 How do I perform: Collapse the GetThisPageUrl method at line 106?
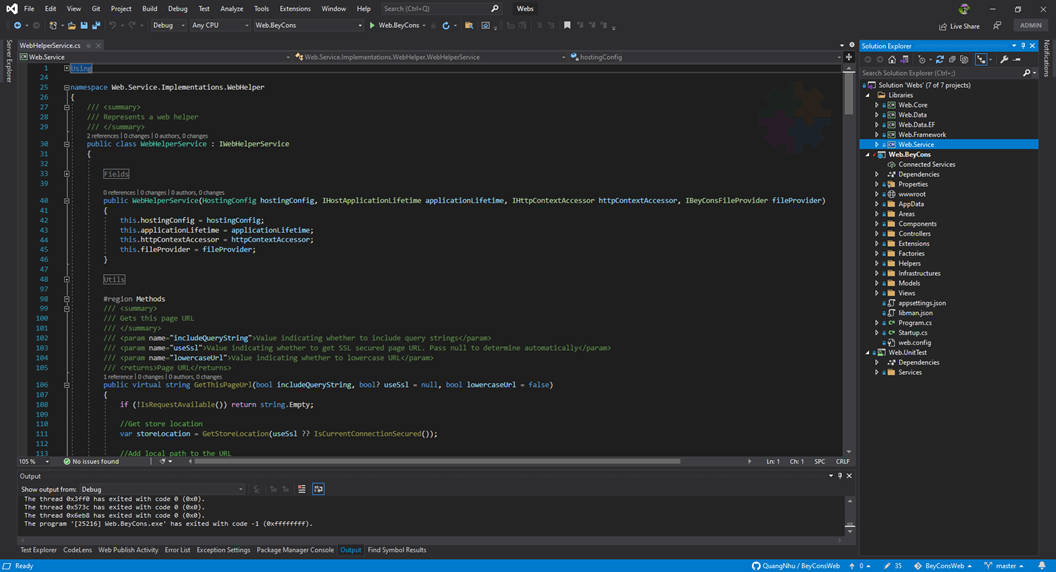point(67,385)
